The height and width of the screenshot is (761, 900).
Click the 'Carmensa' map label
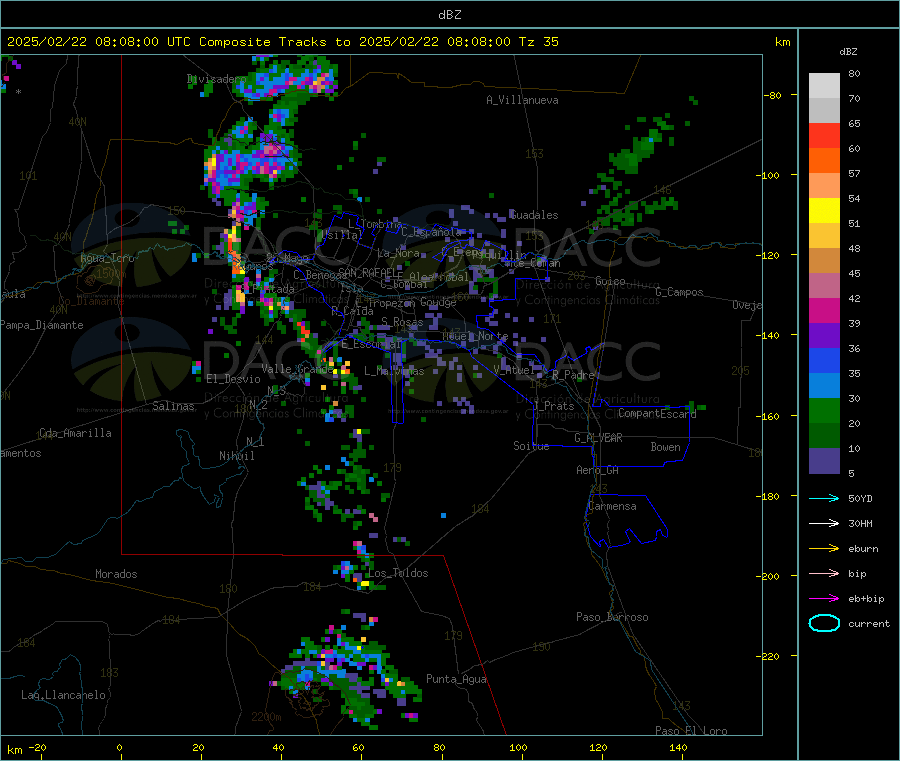pos(612,506)
